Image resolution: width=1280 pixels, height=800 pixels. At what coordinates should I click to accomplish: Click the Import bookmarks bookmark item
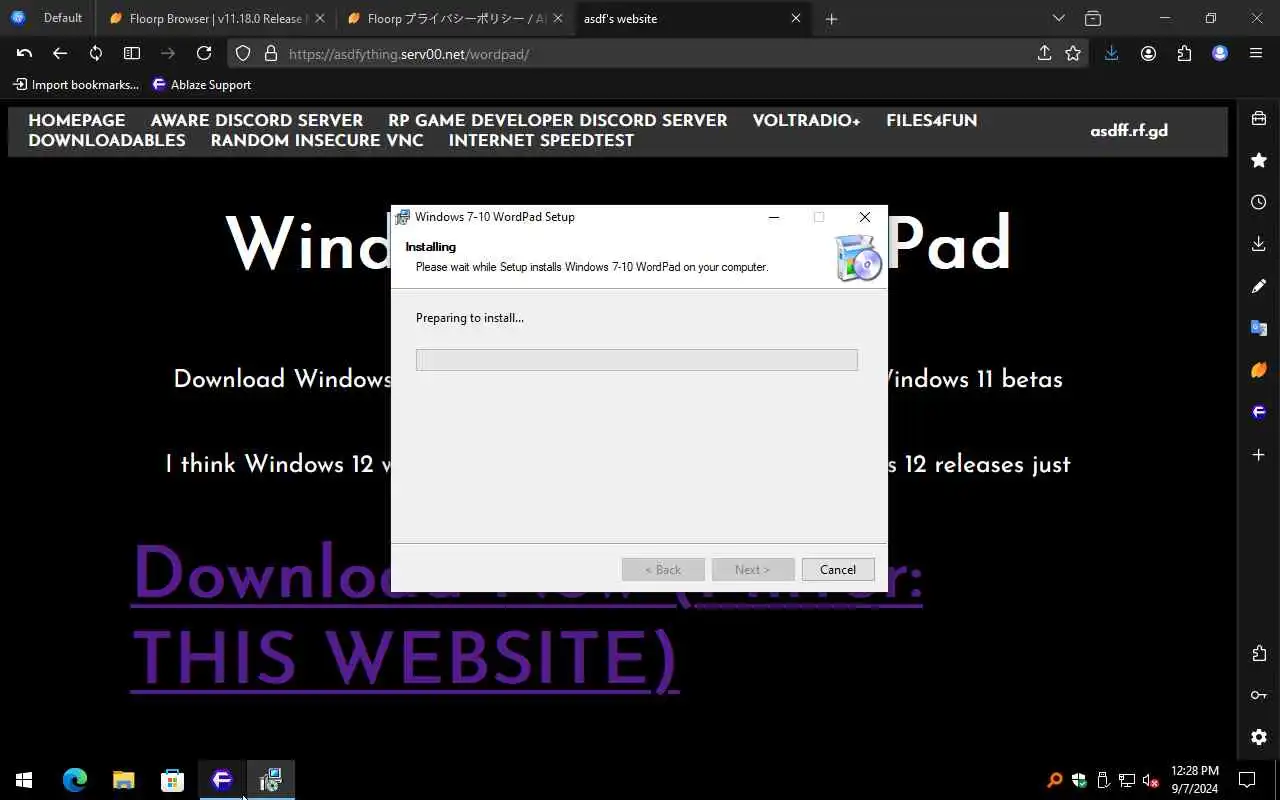tap(76, 85)
